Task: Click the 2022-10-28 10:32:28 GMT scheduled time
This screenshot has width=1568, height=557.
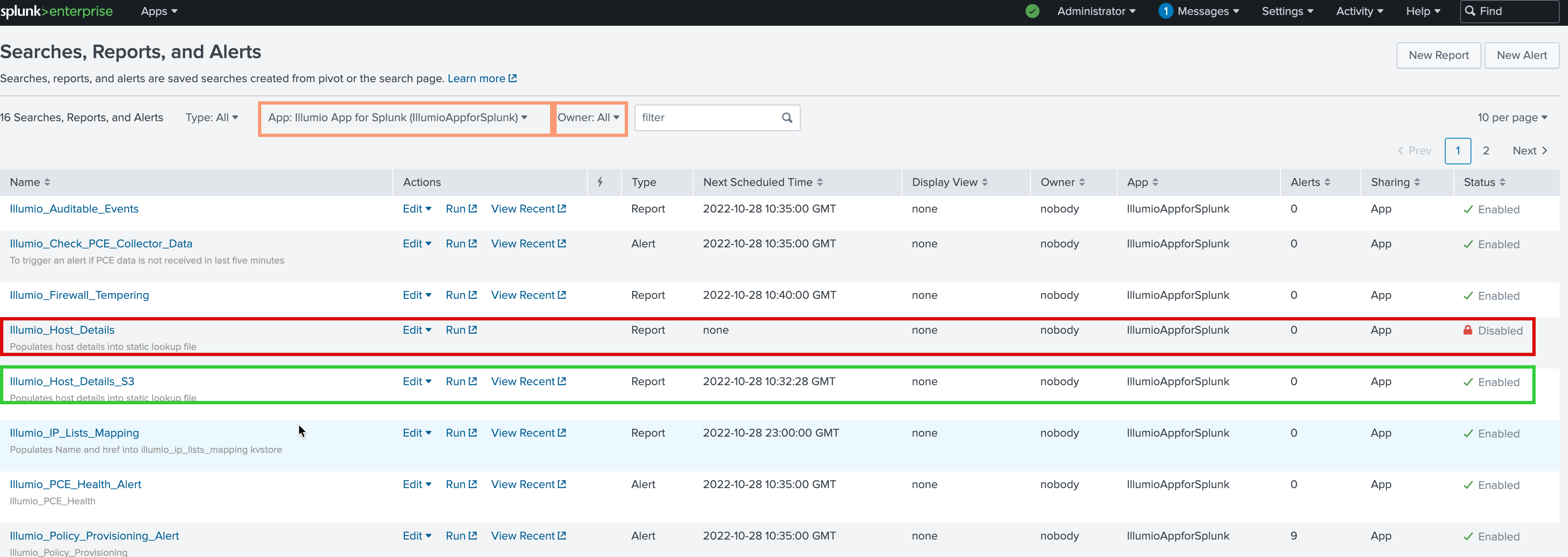Action: click(x=769, y=382)
